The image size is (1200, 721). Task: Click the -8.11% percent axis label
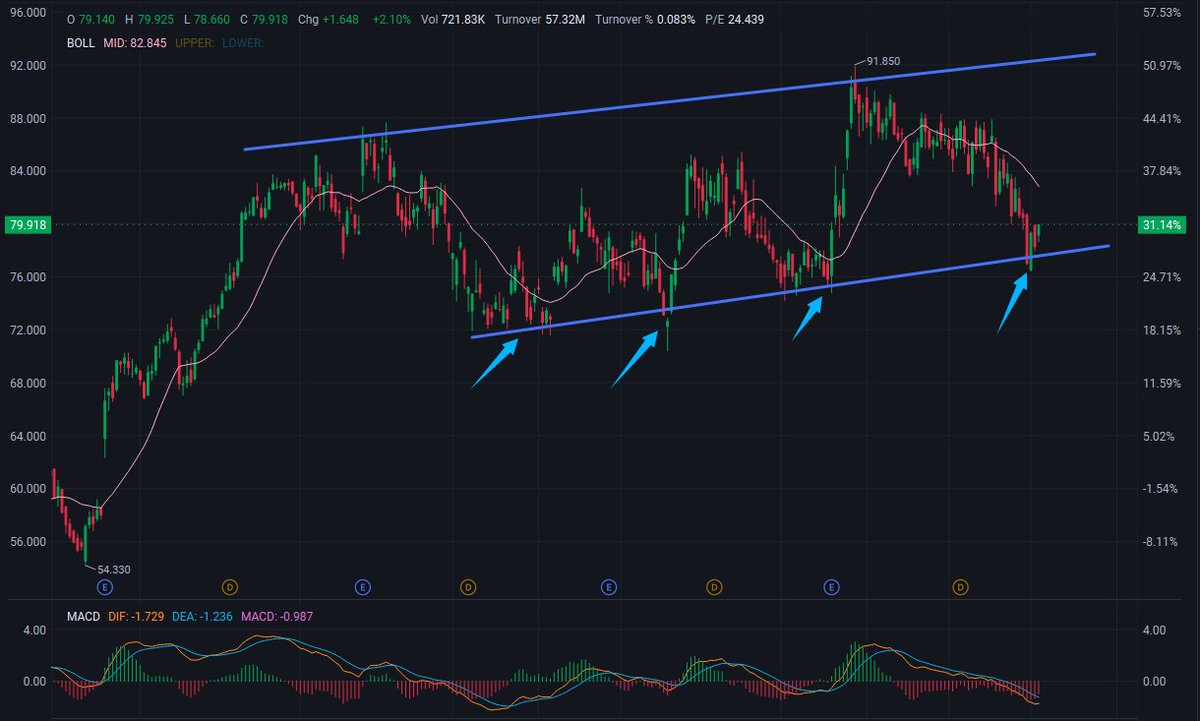1162,542
